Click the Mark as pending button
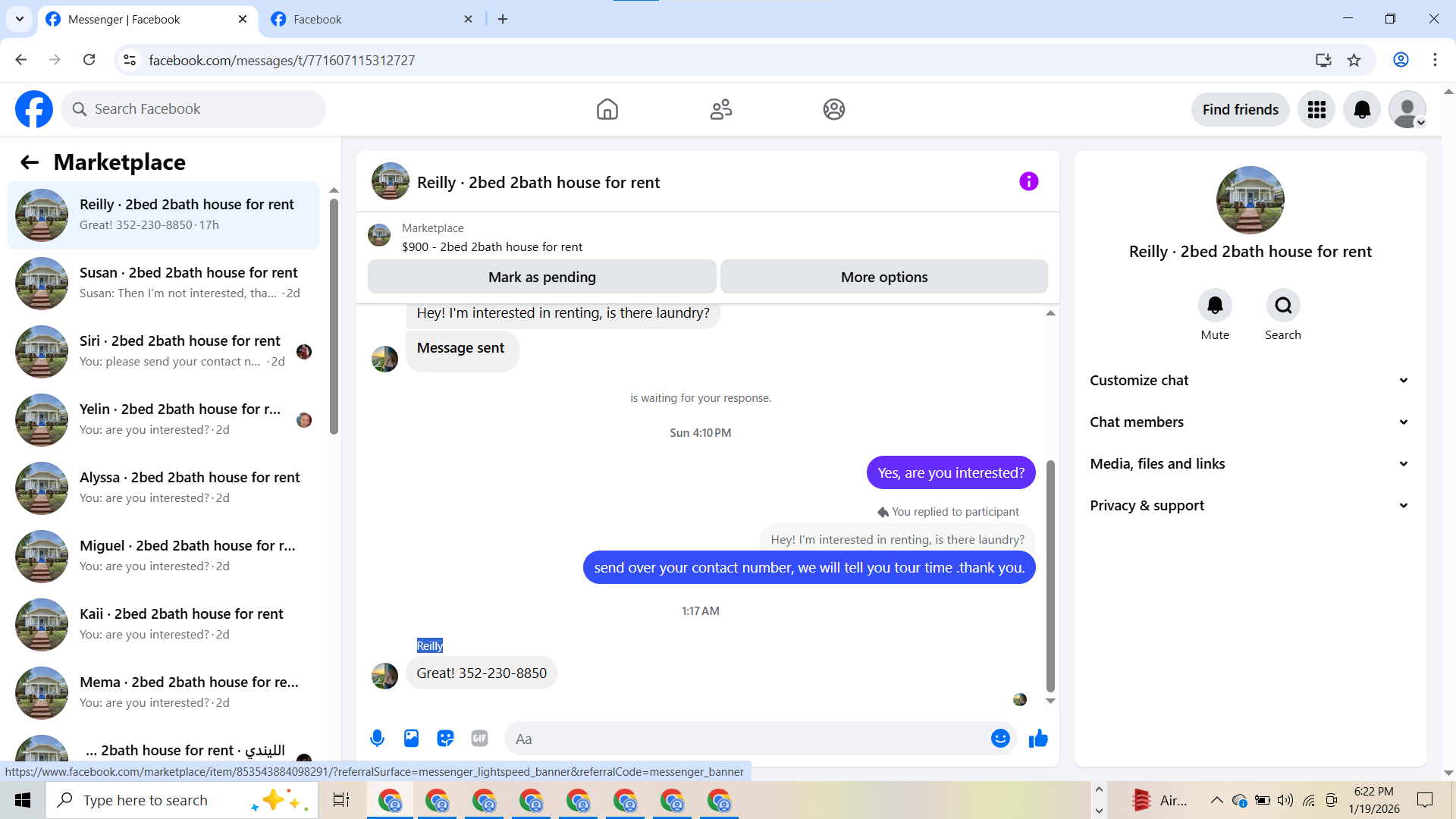This screenshot has height=819, width=1456. (x=541, y=277)
